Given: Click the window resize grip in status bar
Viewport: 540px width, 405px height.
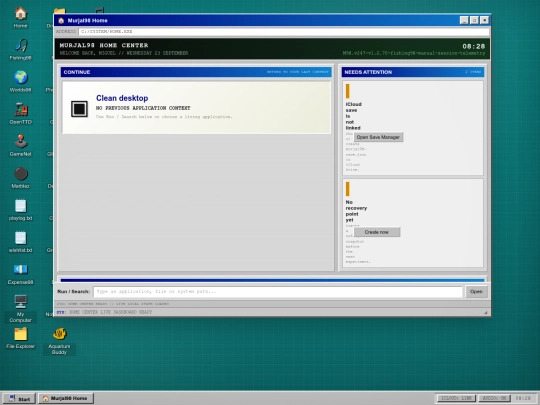Looking at the screenshot, I should tap(486, 312).
